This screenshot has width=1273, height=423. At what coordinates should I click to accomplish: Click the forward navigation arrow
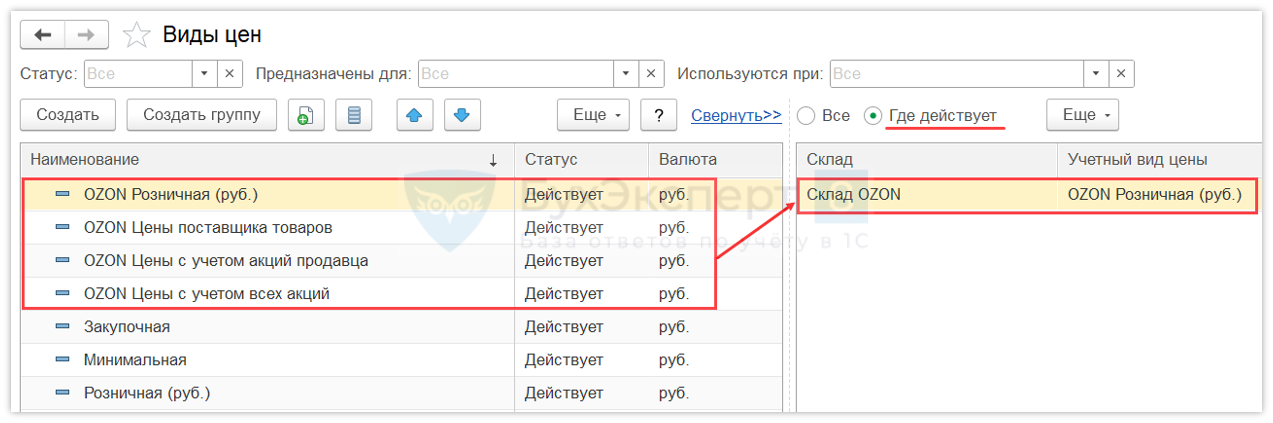pos(87,35)
